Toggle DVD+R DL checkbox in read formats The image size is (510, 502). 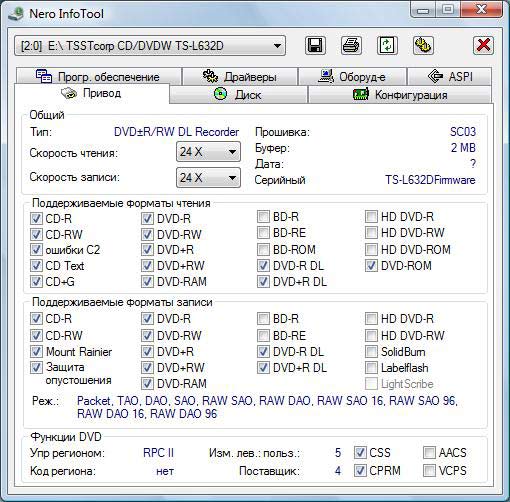click(263, 282)
